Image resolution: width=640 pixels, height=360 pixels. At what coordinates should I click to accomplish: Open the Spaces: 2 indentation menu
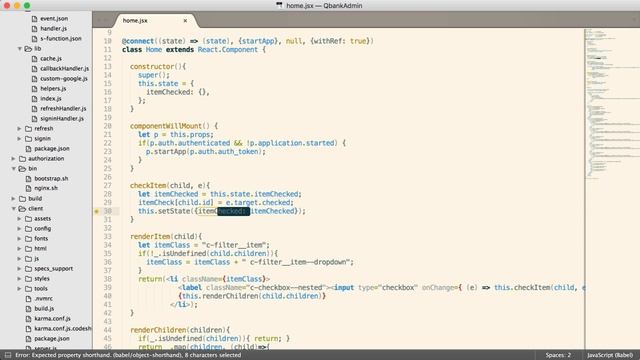[x=558, y=355]
